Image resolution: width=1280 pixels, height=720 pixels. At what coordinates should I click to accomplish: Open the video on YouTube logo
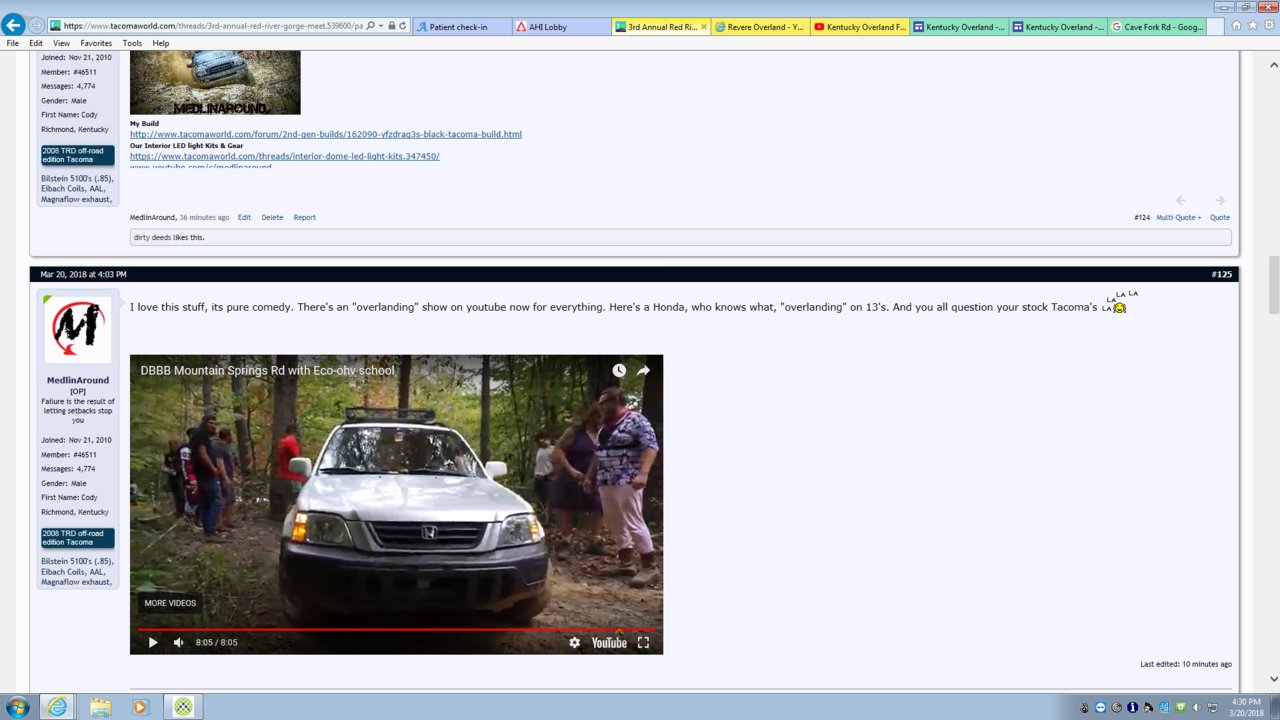608,642
